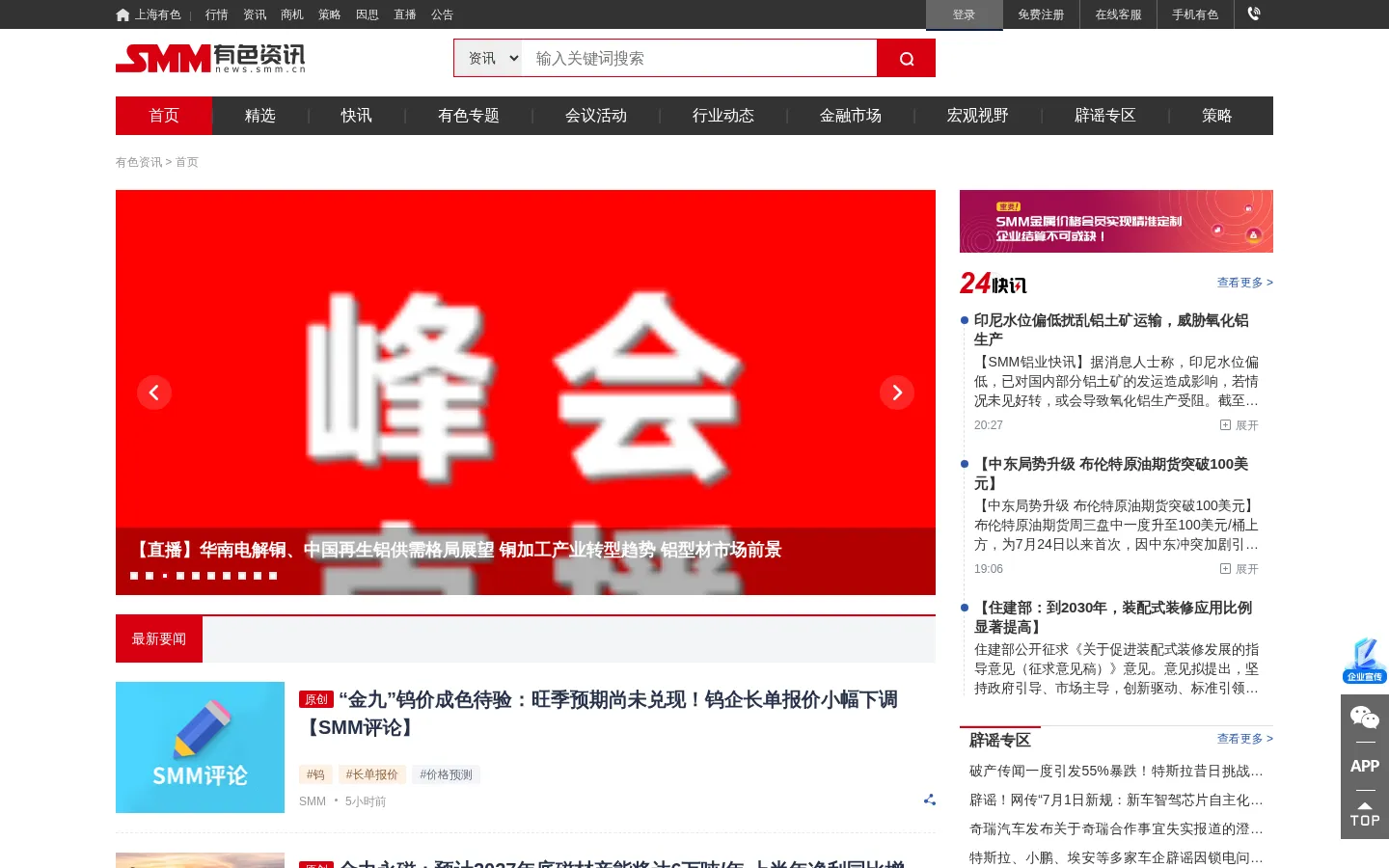
Task: Go to the 会议活动 navigation tab
Action: coord(596,116)
